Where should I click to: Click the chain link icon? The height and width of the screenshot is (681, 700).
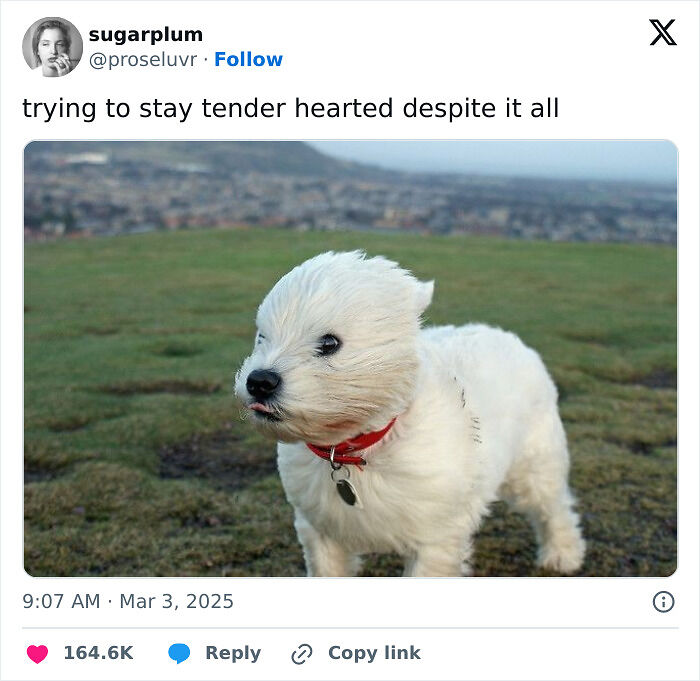point(302,654)
